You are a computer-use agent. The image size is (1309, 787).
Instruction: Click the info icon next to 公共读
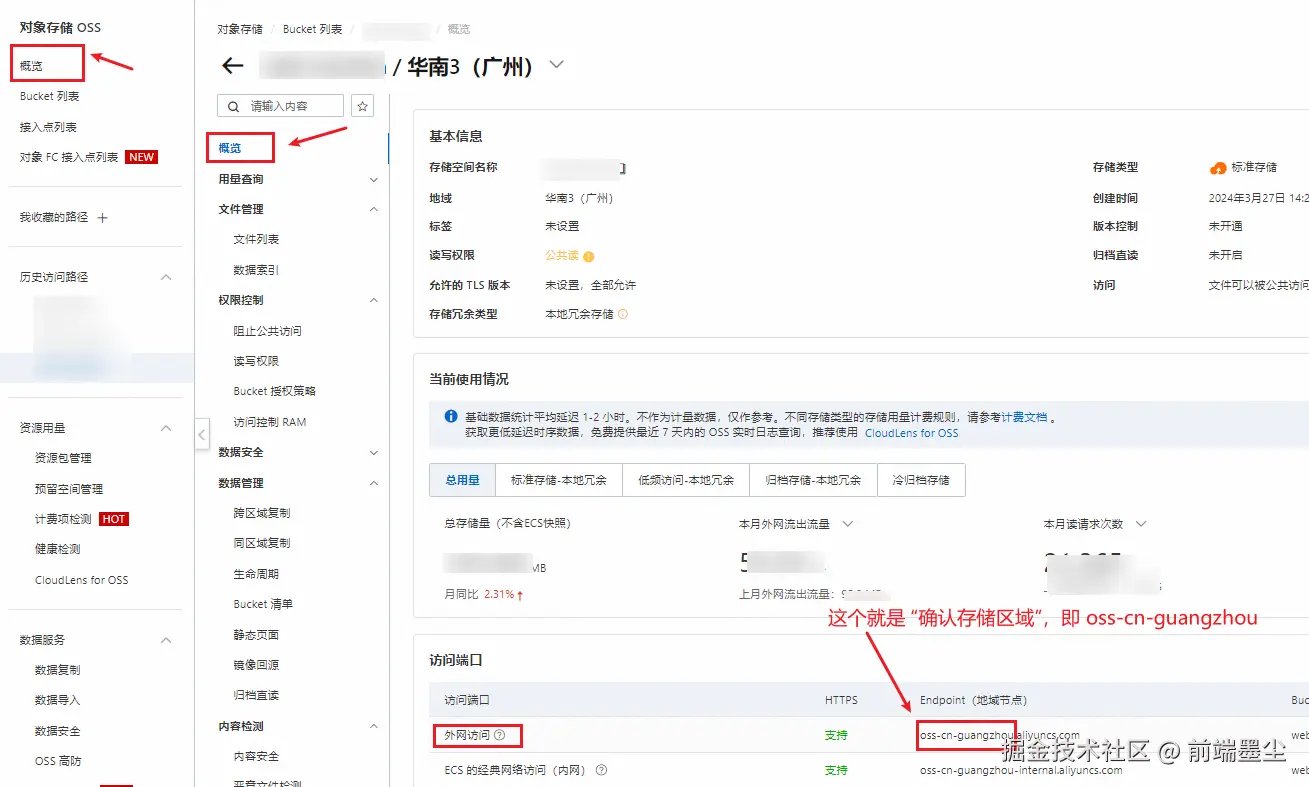point(588,256)
